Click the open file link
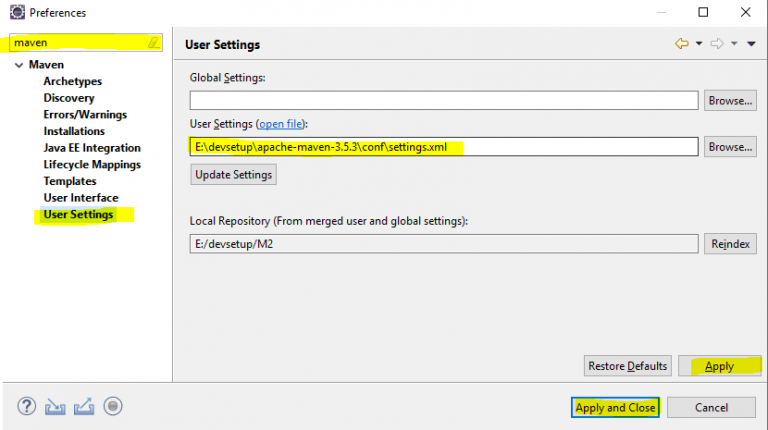768x430 pixels. click(281, 124)
